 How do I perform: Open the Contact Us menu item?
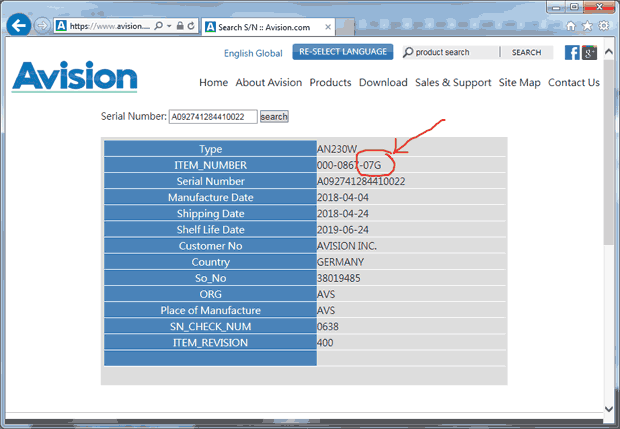(574, 83)
